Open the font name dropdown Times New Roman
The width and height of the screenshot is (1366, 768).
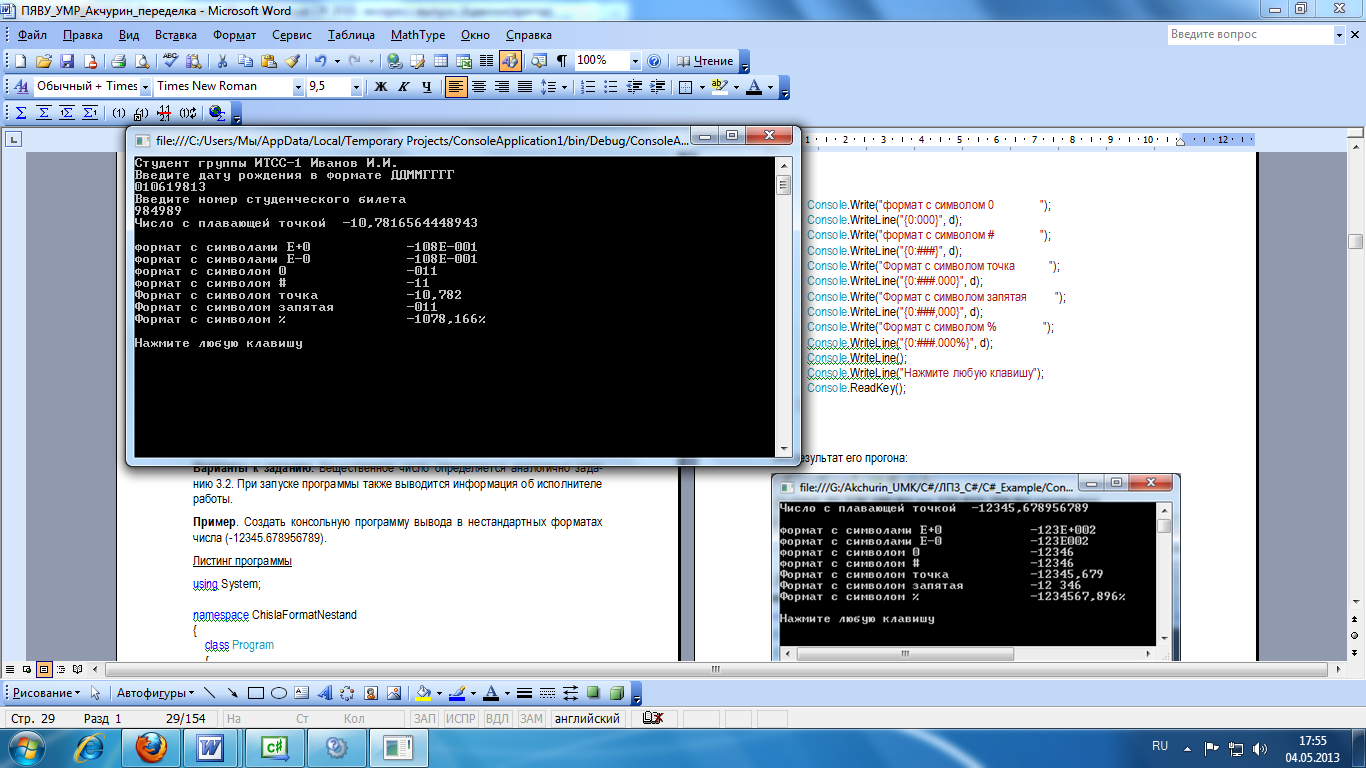point(298,86)
